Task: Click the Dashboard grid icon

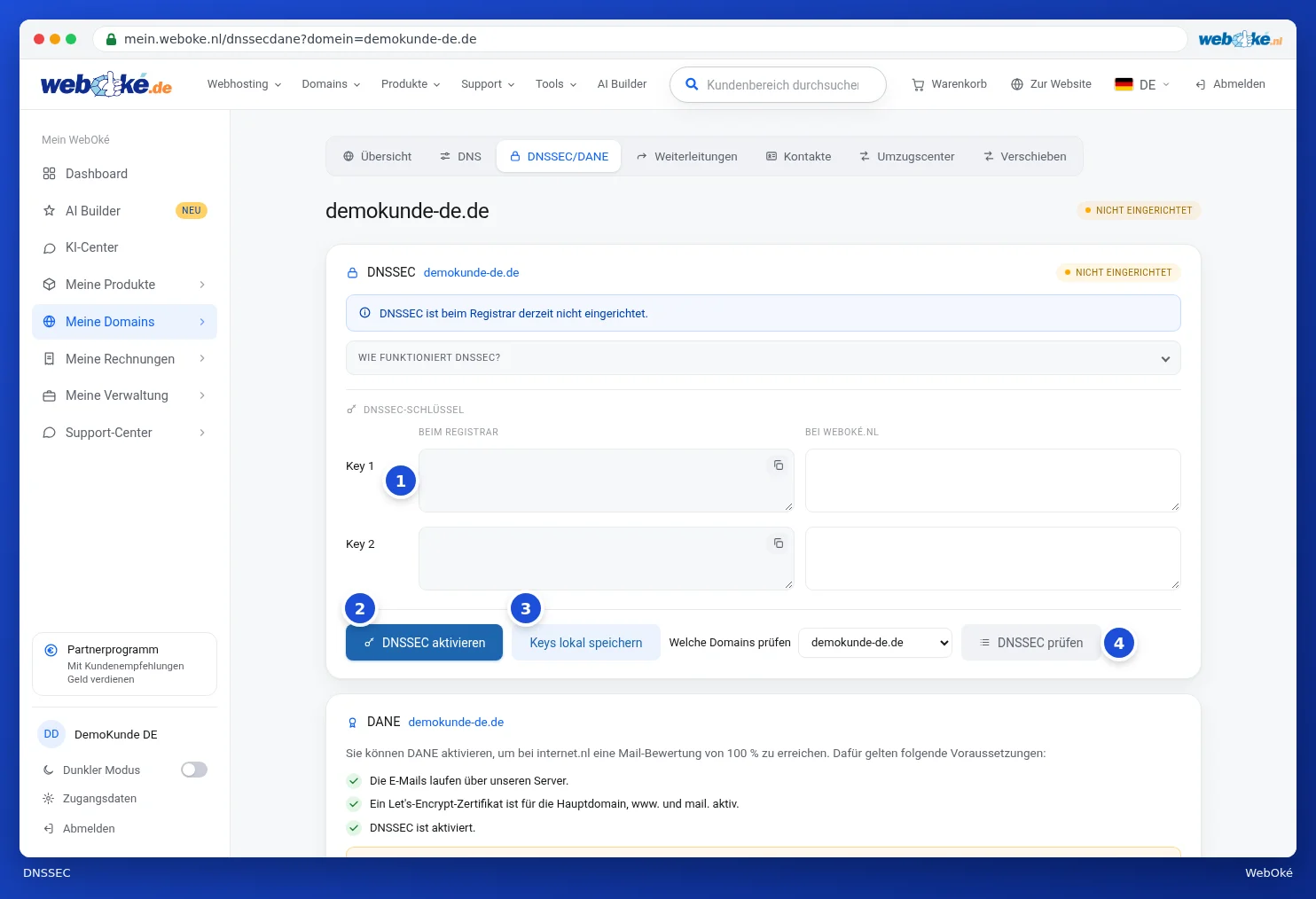Action: [50, 174]
